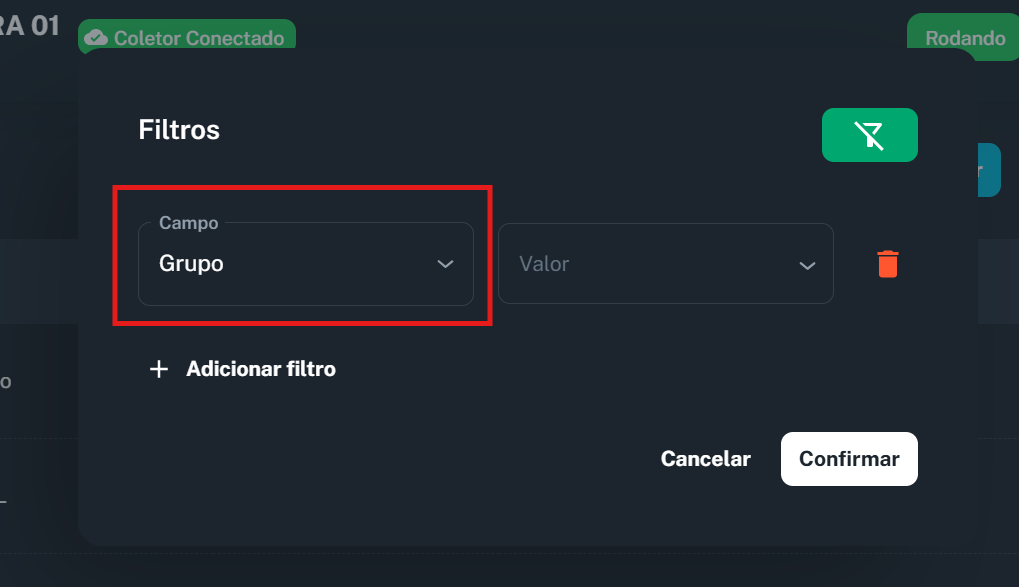Image resolution: width=1019 pixels, height=587 pixels.
Task: Toggle the Coletor Conectado status indicator
Action: tap(186, 38)
